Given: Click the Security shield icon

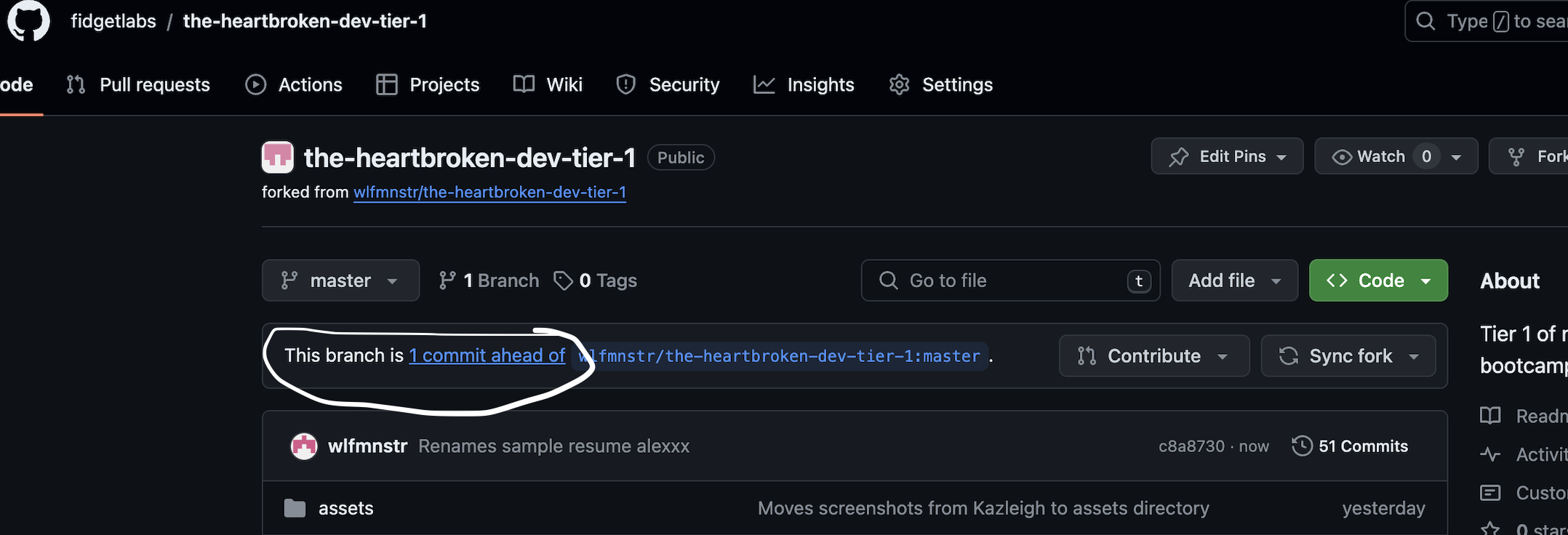Looking at the screenshot, I should (625, 84).
